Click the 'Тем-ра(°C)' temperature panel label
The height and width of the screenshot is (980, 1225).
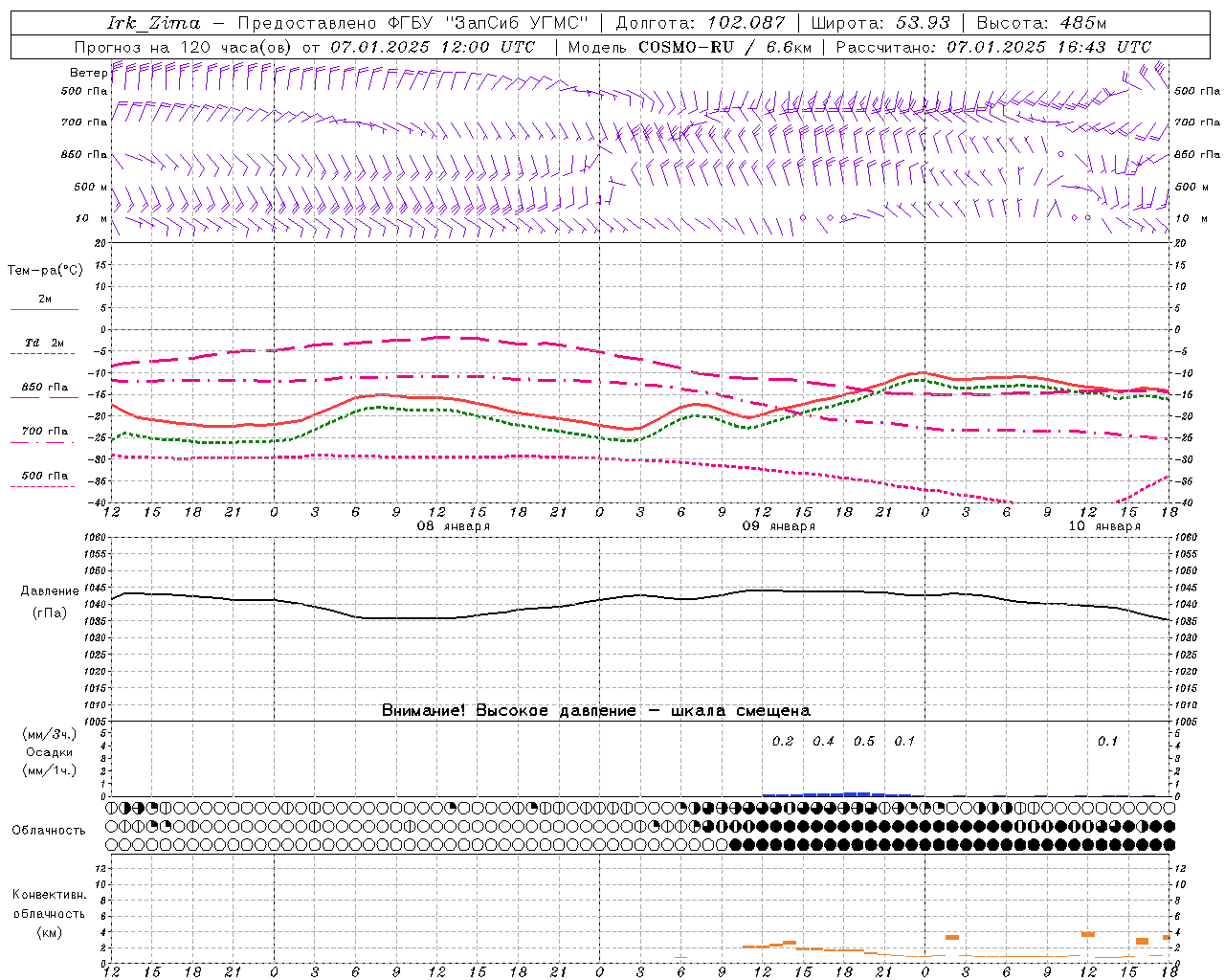pyautogui.click(x=45, y=271)
